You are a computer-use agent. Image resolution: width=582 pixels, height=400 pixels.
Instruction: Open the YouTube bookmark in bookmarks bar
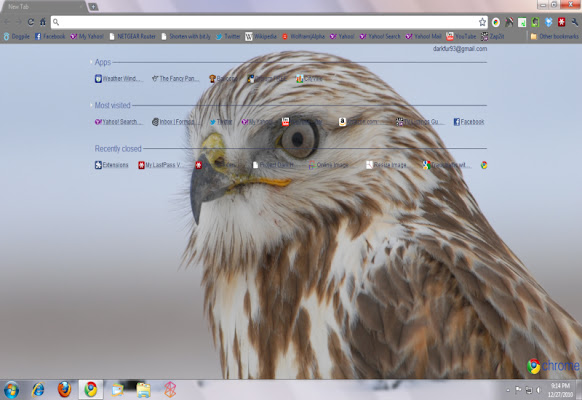click(461, 36)
